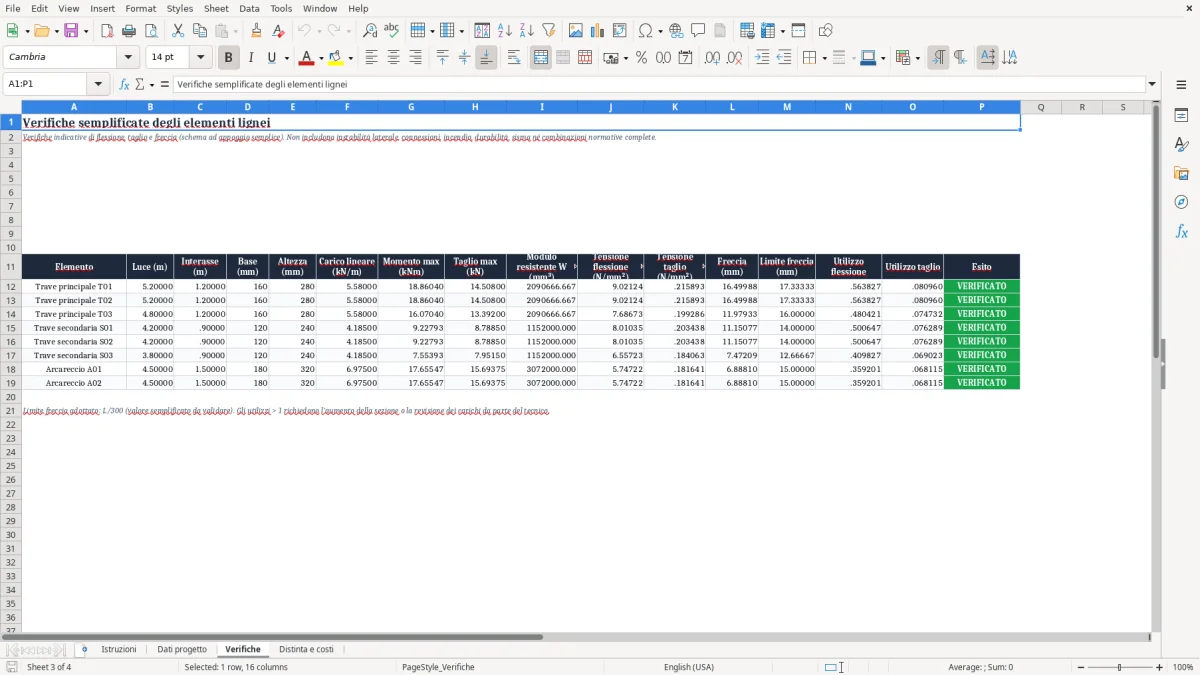Open Find and Replace

pos(370,31)
